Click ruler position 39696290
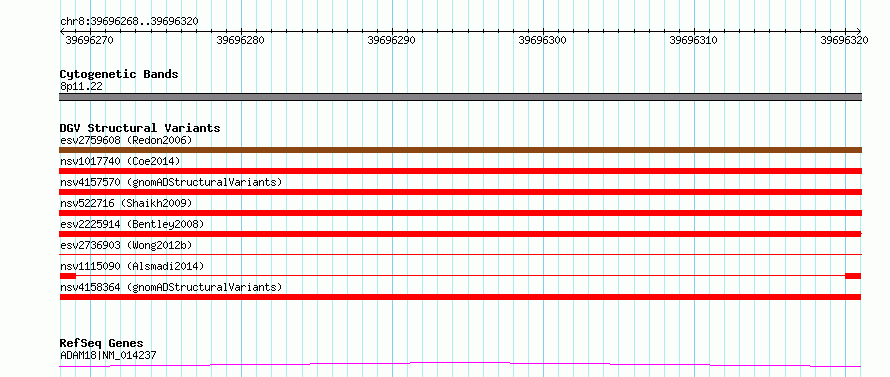Image resolution: width=890 pixels, height=377 pixels. [x=392, y=40]
